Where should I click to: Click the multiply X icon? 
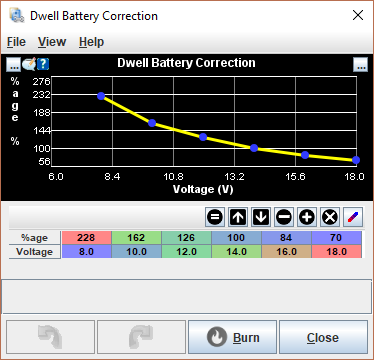point(330,217)
